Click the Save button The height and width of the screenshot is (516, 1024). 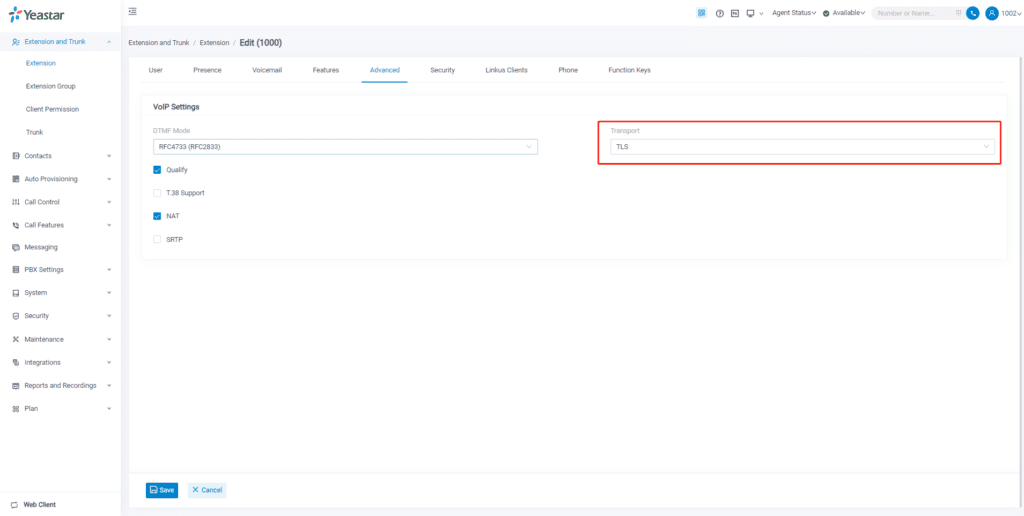coord(161,490)
